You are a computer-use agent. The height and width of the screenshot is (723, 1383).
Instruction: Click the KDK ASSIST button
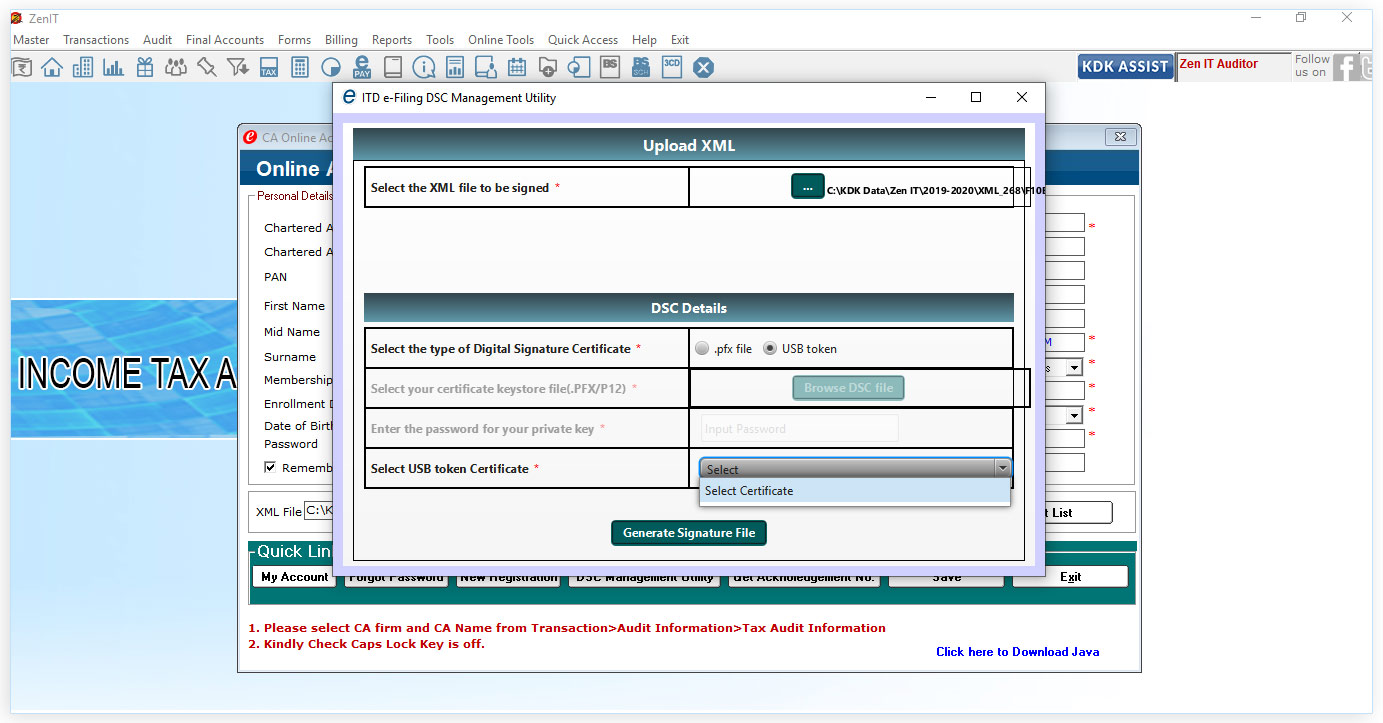point(1125,67)
